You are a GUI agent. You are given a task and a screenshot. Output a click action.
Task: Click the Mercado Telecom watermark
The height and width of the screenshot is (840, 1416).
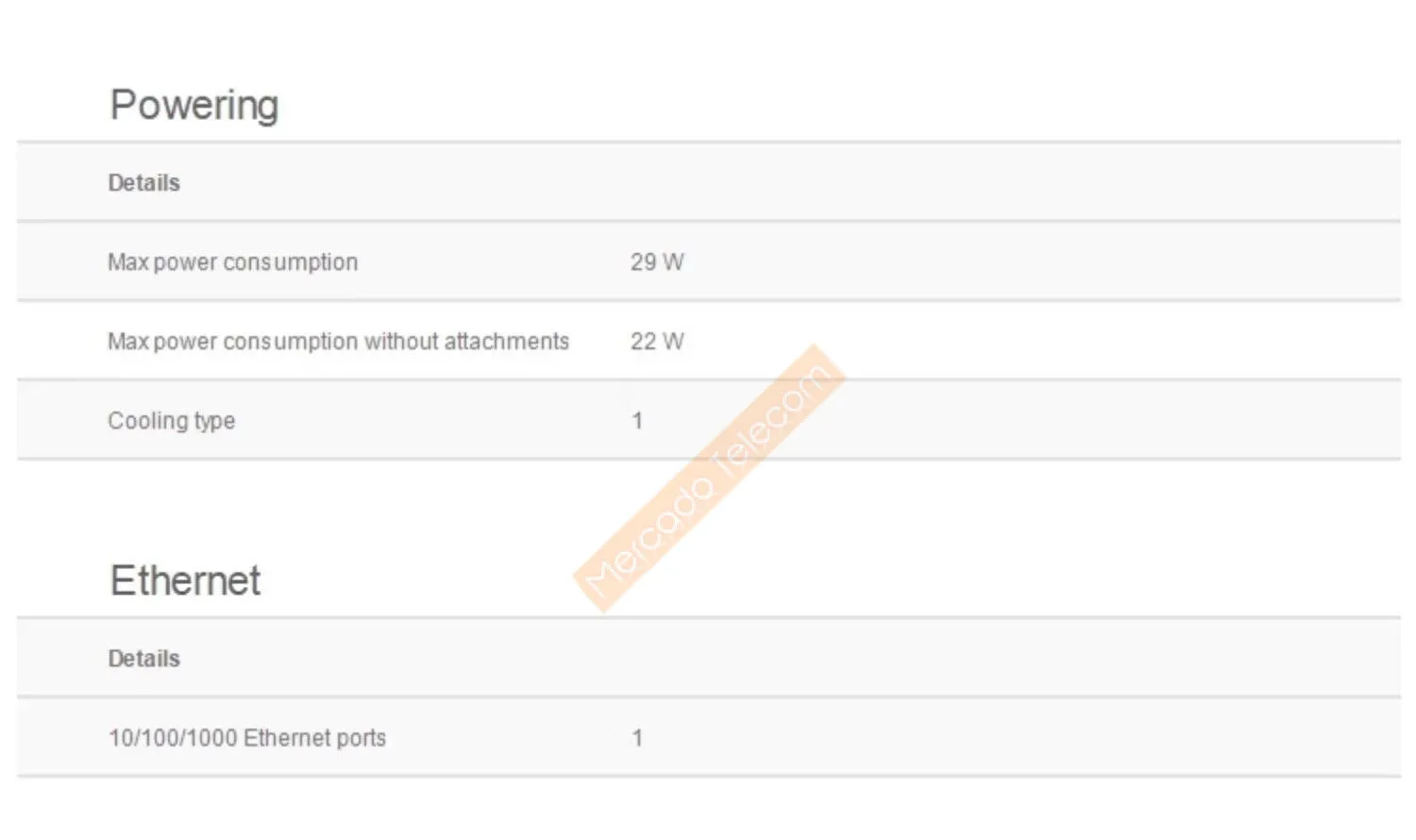coord(709,479)
